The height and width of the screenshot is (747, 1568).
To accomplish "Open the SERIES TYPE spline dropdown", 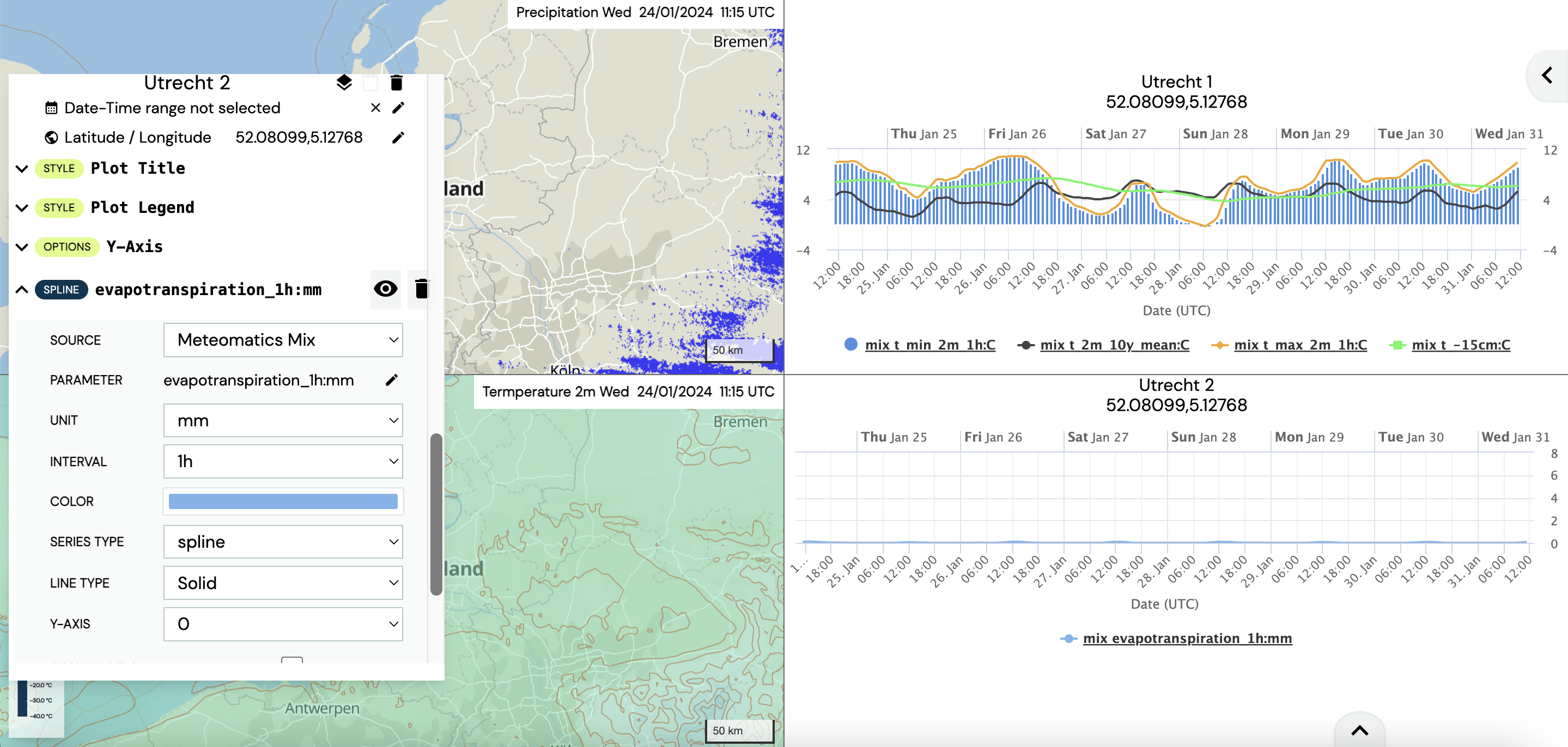I will (x=283, y=541).
